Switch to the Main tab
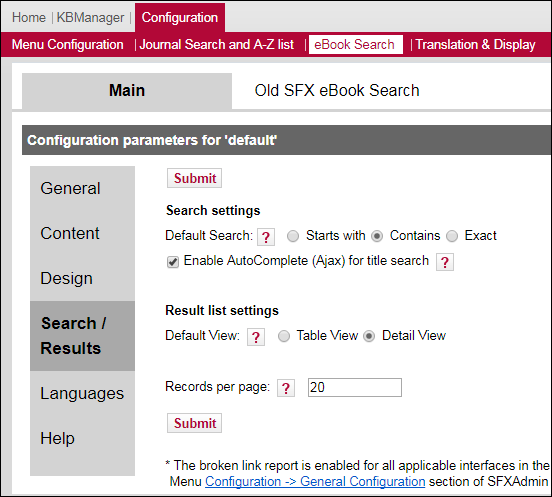The width and height of the screenshot is (552, 497). (x=127, y=91)
